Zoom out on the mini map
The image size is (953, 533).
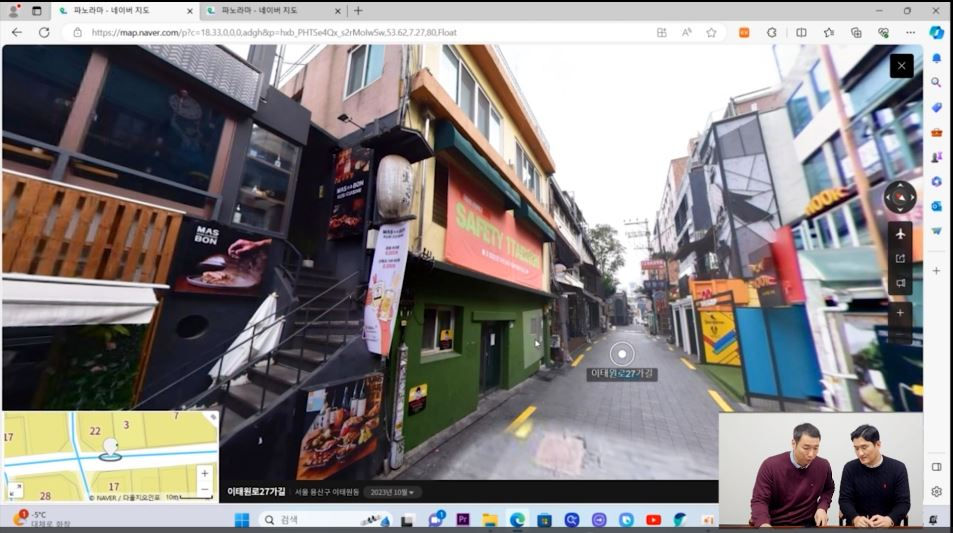pos(204,488)
